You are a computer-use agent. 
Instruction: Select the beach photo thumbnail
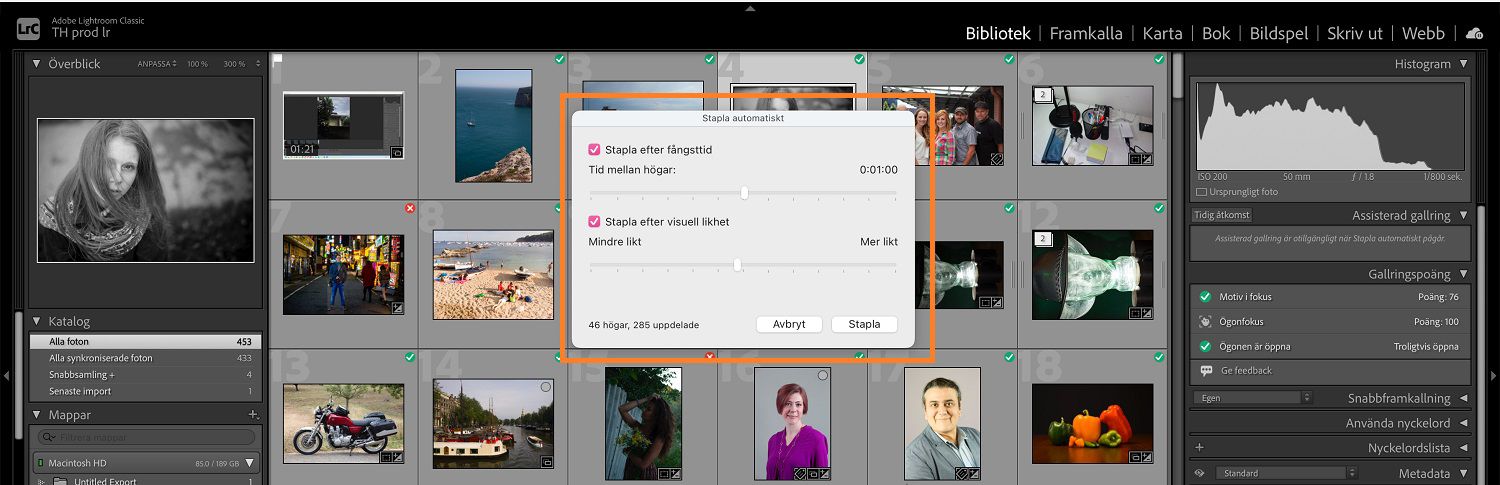[493, 275]
